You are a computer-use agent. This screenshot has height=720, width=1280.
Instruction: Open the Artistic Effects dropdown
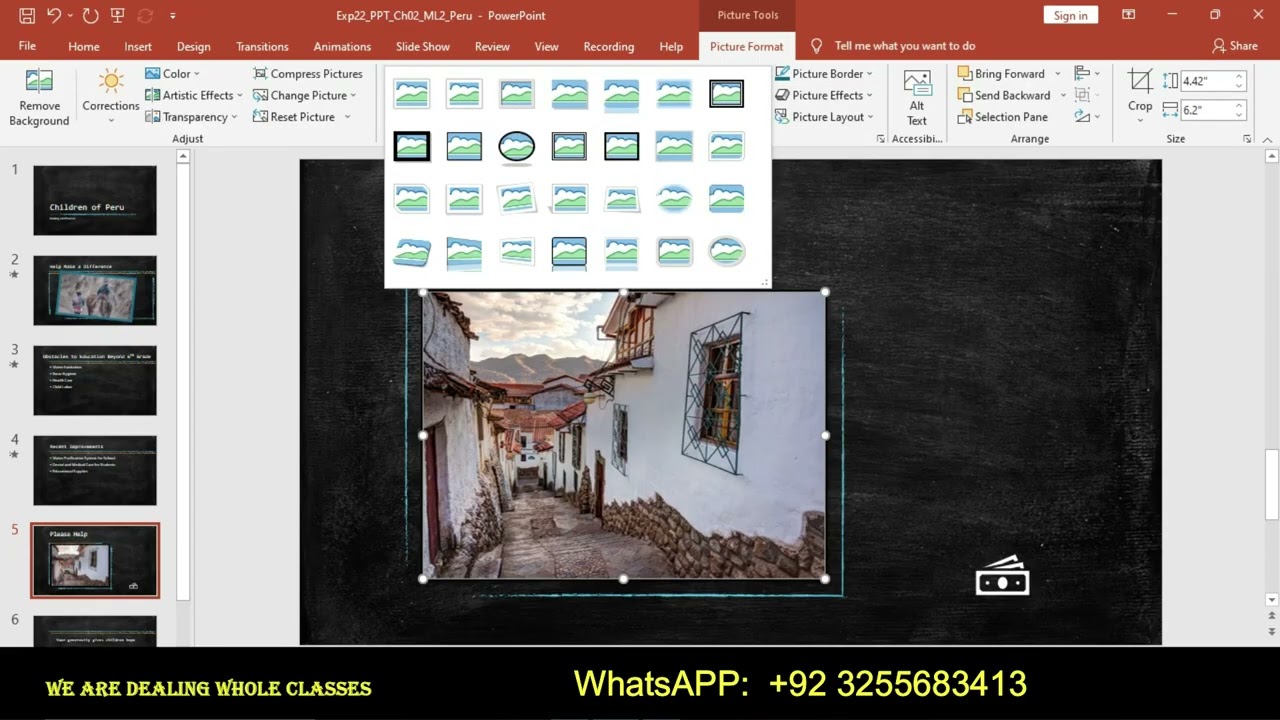click(194, 95)
